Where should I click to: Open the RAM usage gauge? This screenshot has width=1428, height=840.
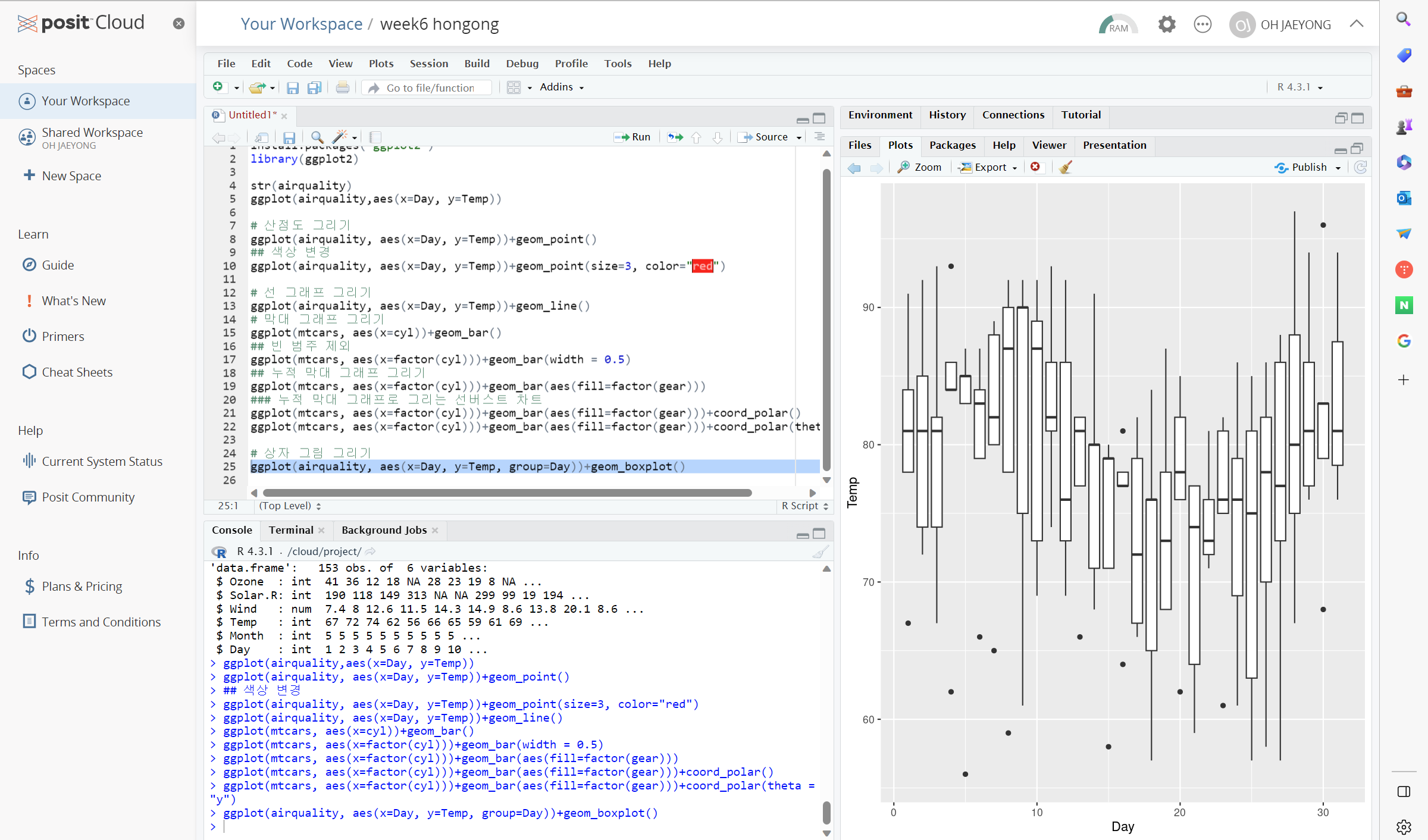pyautogui.click(x=1117, y=24)
